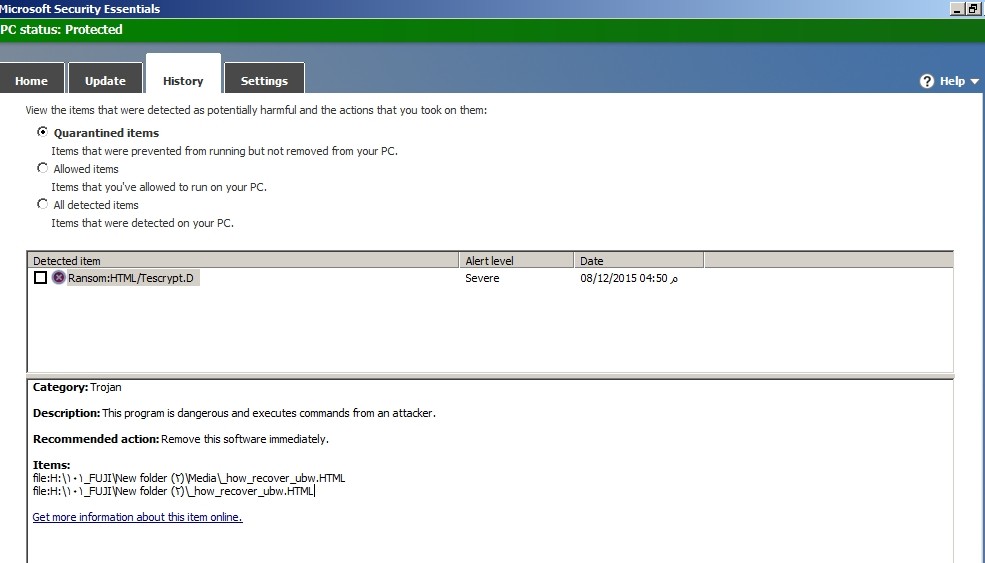The image size is (985, 563).
Task: Select All detected items radio button
Action: tap(42, 204)
